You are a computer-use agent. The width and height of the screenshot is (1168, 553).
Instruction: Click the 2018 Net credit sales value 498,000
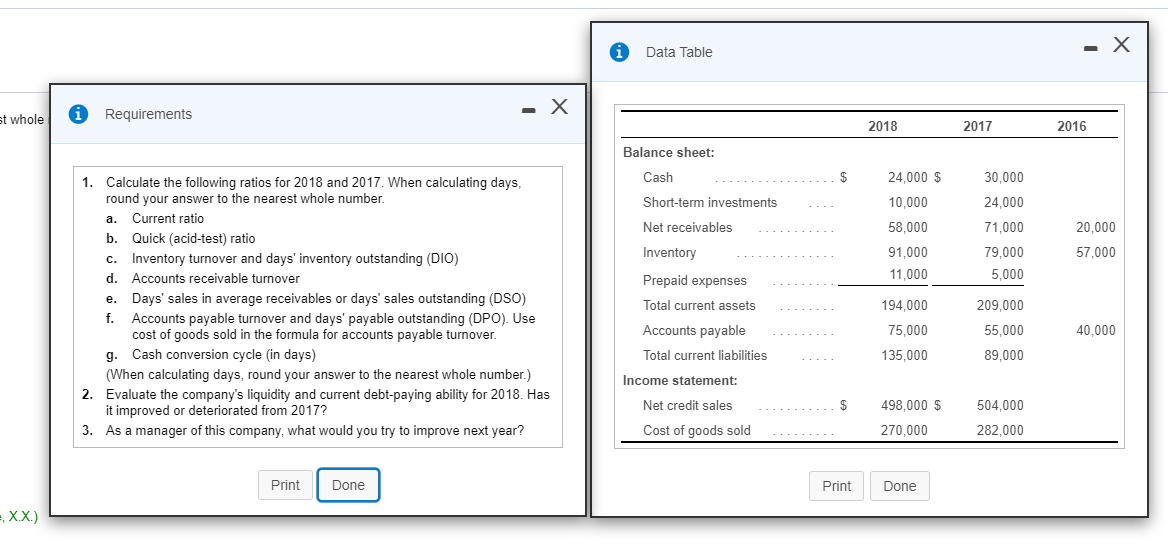tap(904, 406)
